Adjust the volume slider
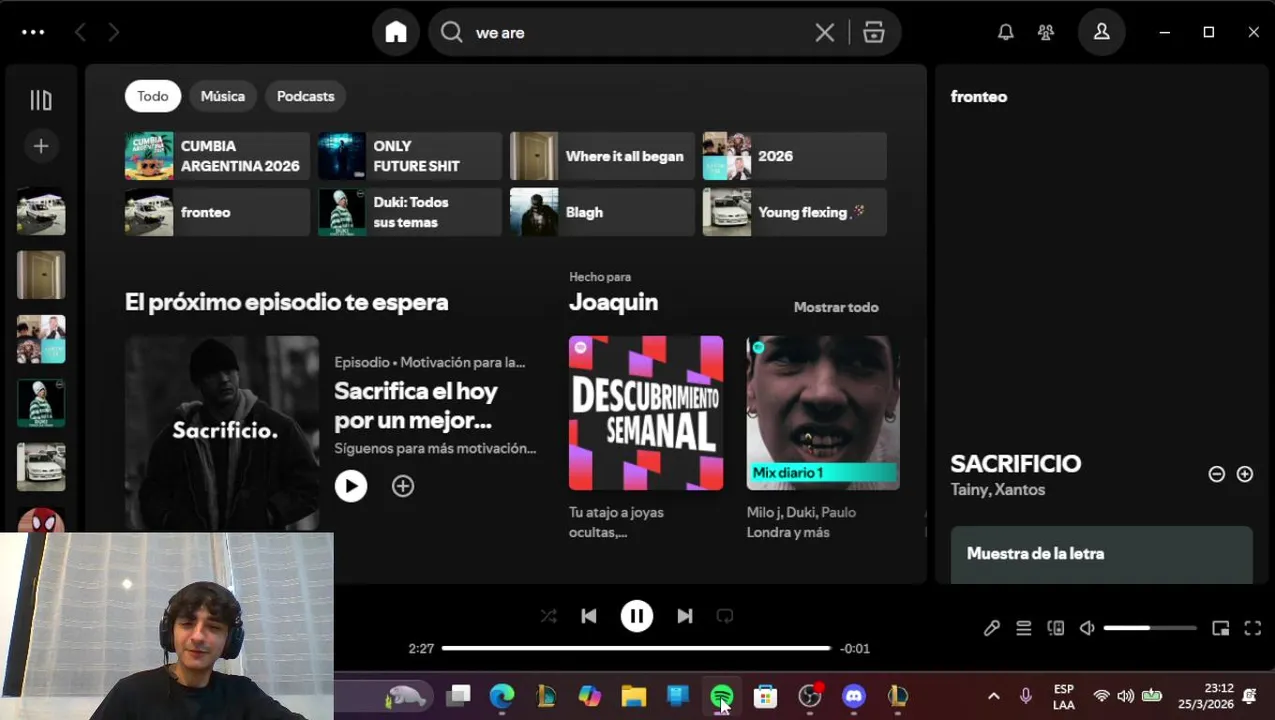The image size is (1275, 720). [1150, 628]
